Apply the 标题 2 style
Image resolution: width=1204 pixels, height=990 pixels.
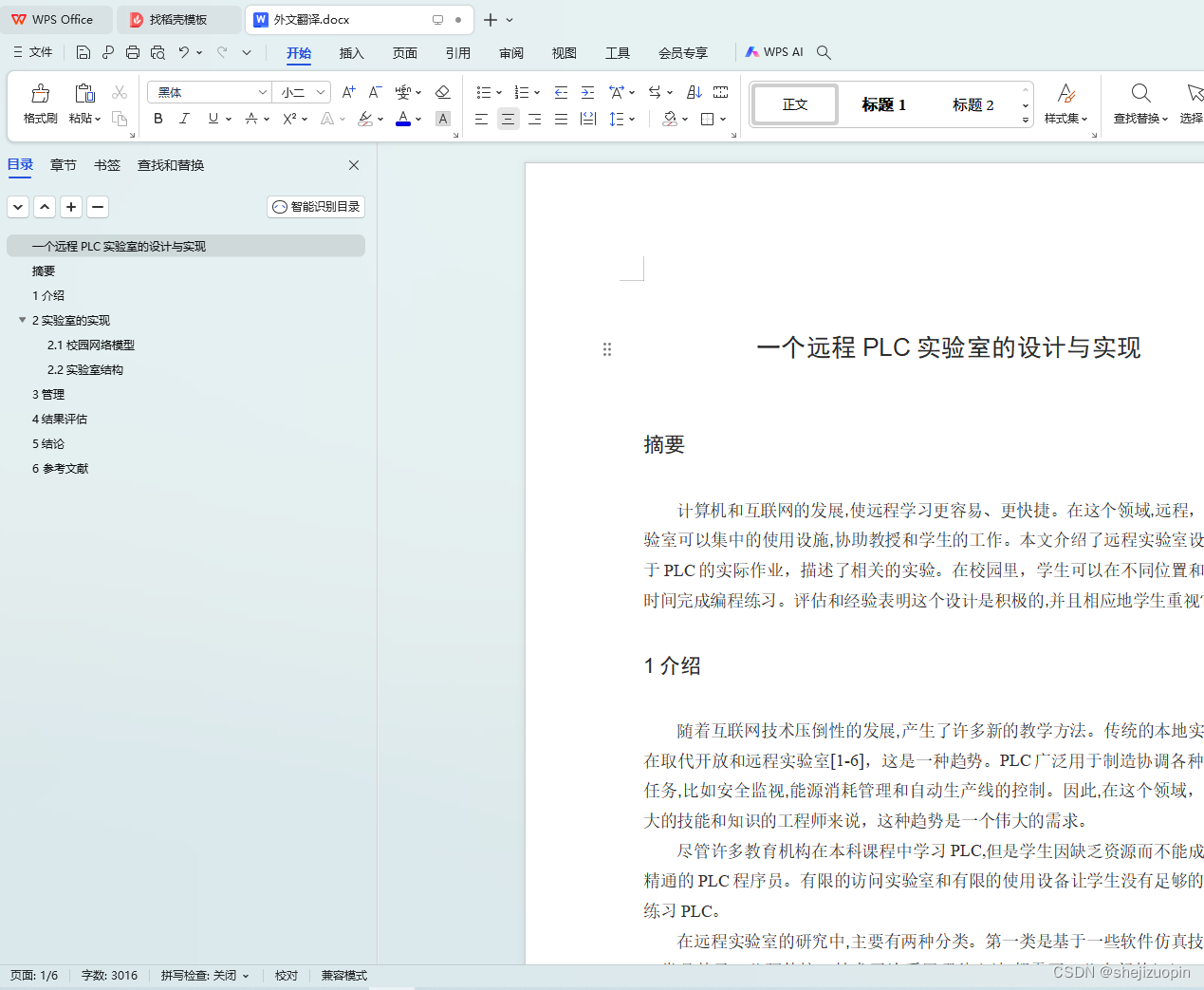pos(973,104)
